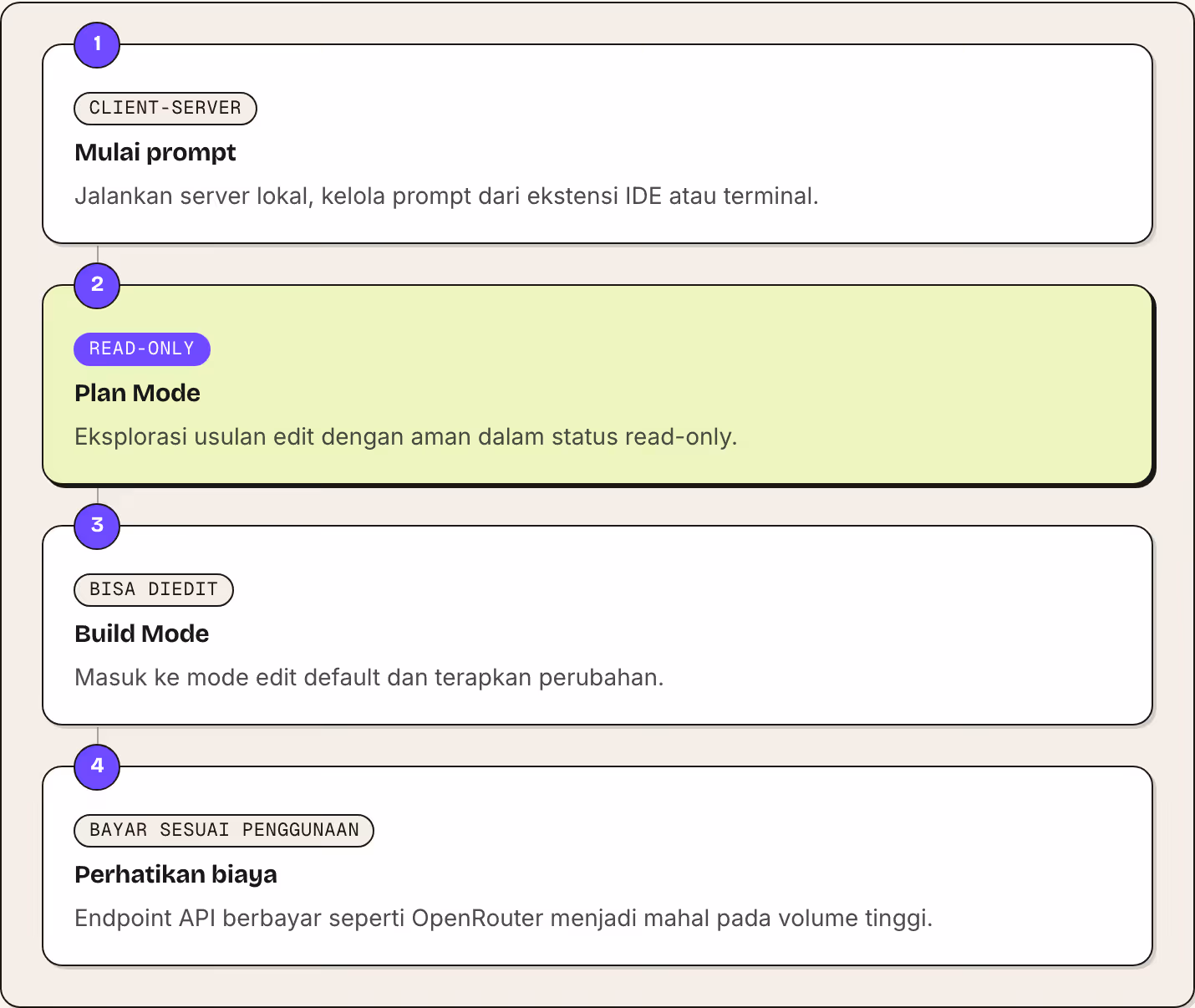Click the "Masuk ke mode edit default" description
The width and height of the screenshot is (1195, 1008).
coord(369,677)
